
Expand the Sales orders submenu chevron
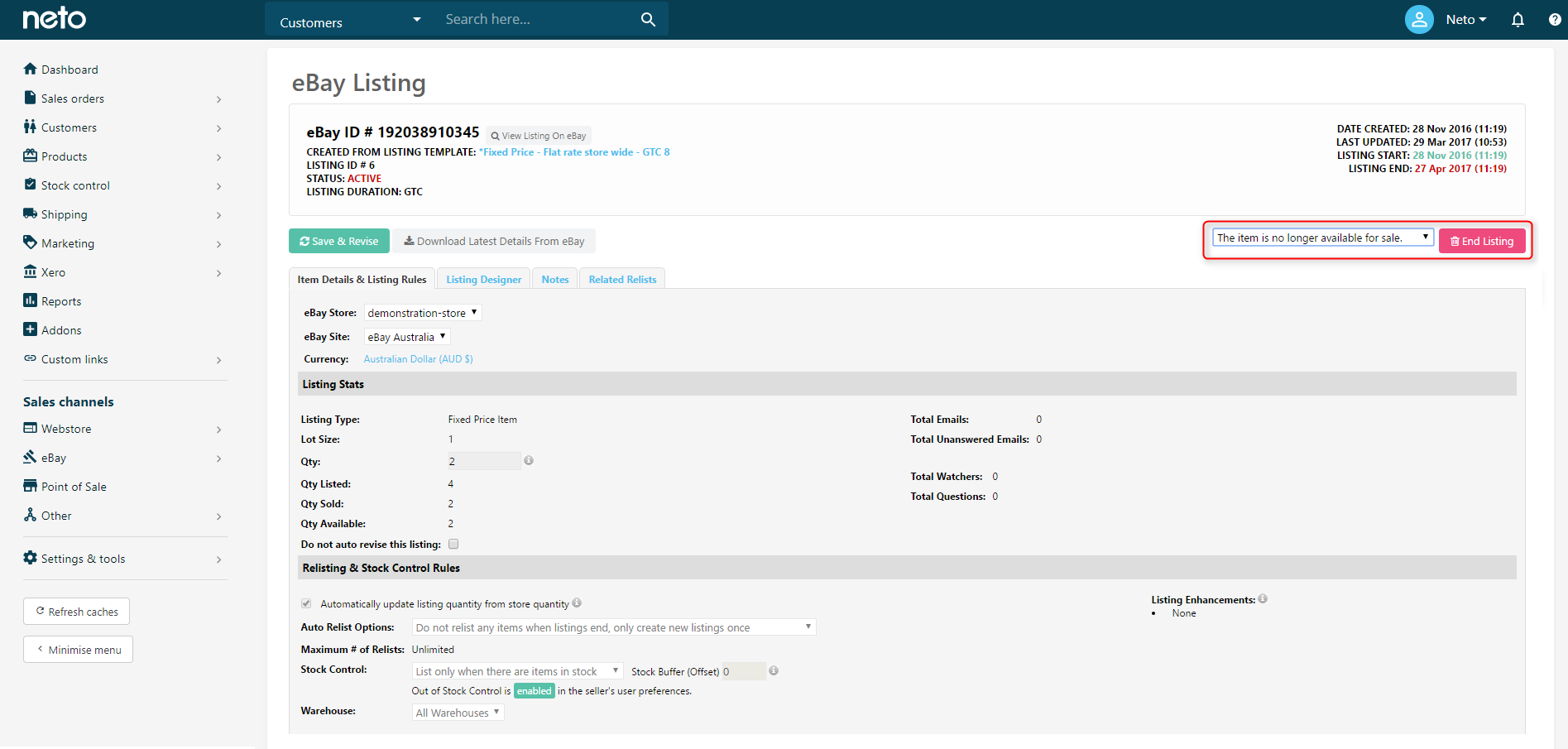tap(219, 99)
